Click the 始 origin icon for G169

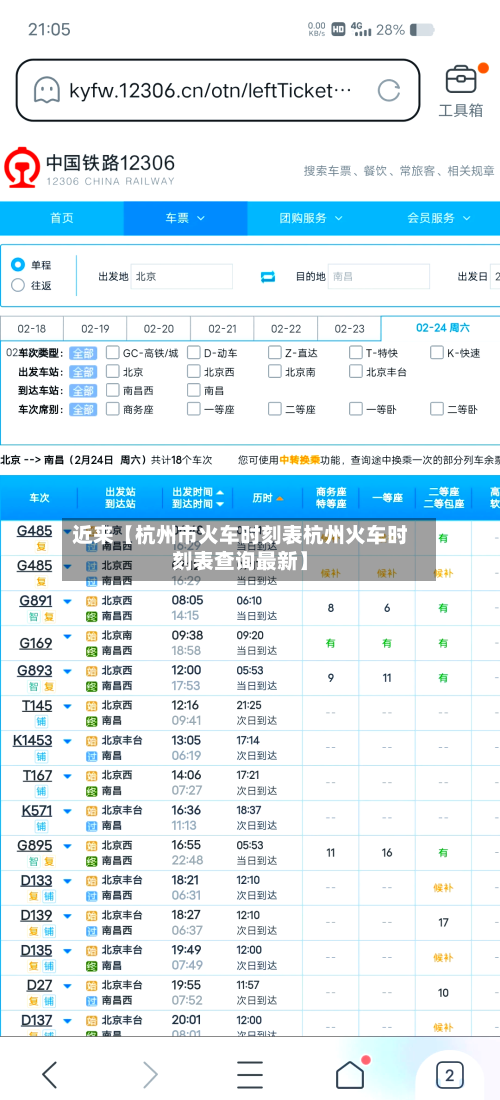91,636
